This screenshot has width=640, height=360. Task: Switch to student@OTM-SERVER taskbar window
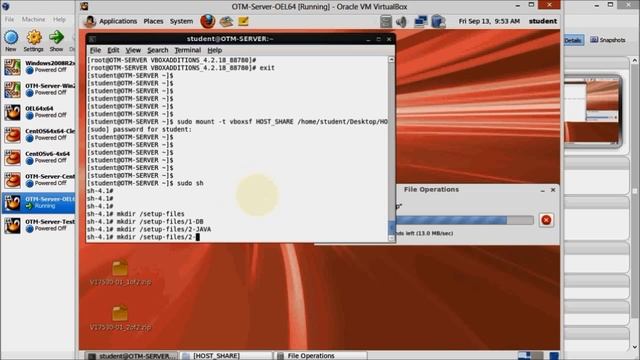pyautogui.click(x=132, y=356)
